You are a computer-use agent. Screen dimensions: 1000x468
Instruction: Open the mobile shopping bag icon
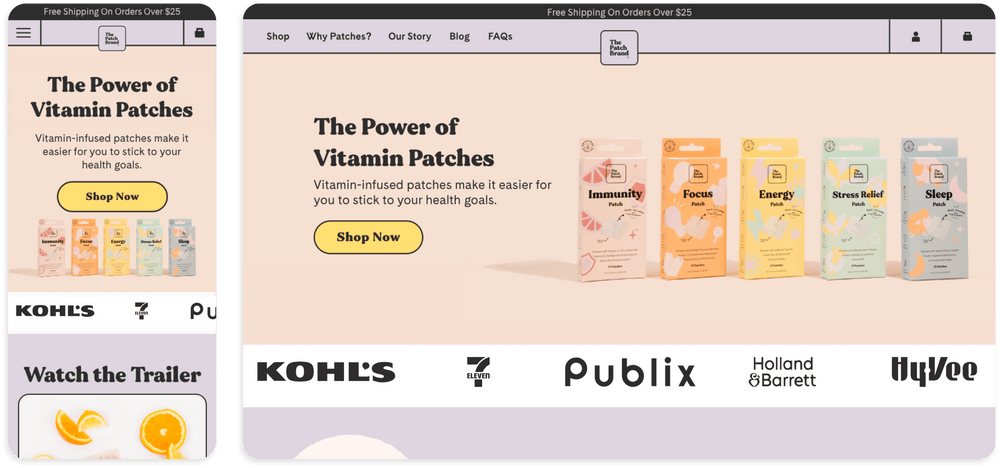(200, 33)
